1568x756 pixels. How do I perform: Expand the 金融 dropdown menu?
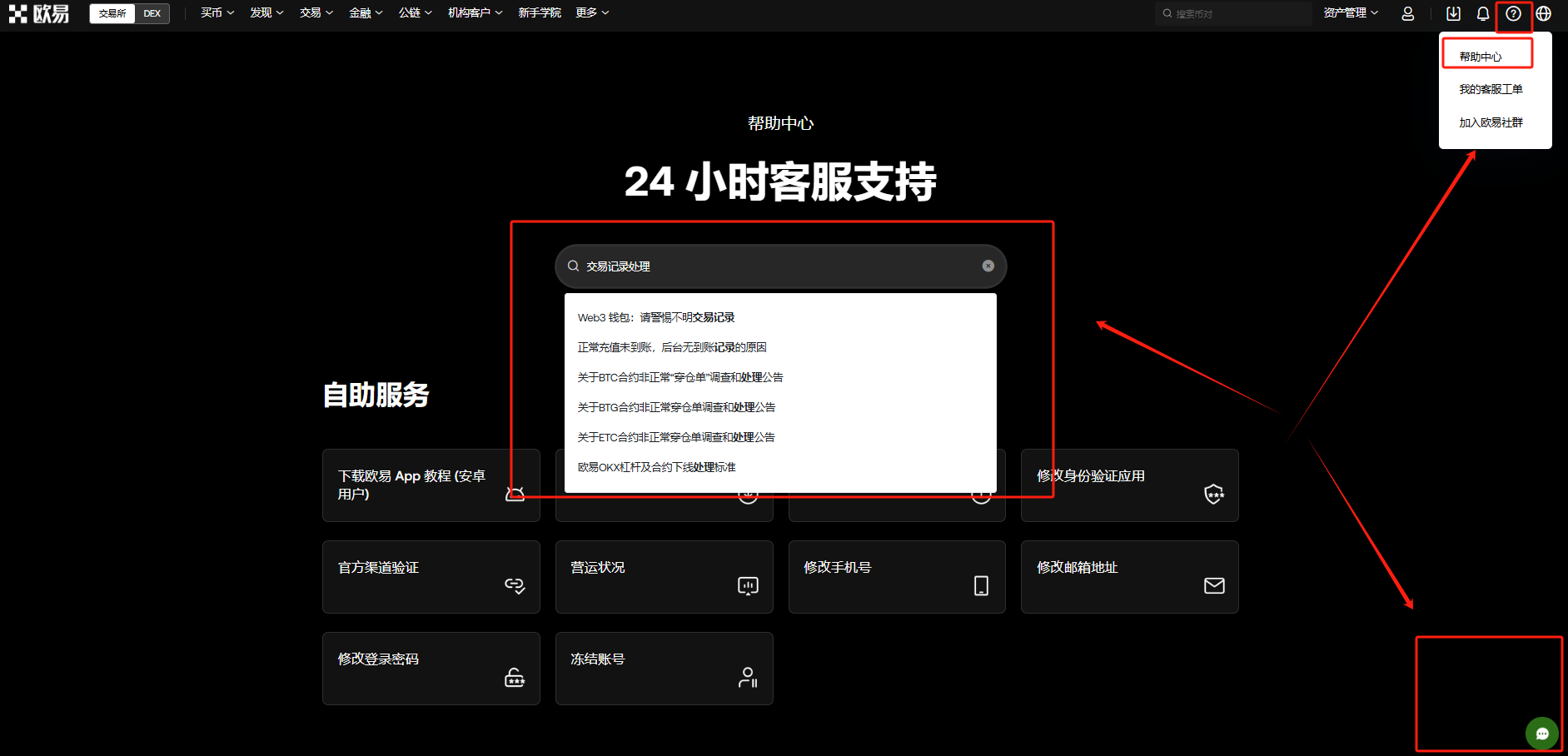coord(366,12)
